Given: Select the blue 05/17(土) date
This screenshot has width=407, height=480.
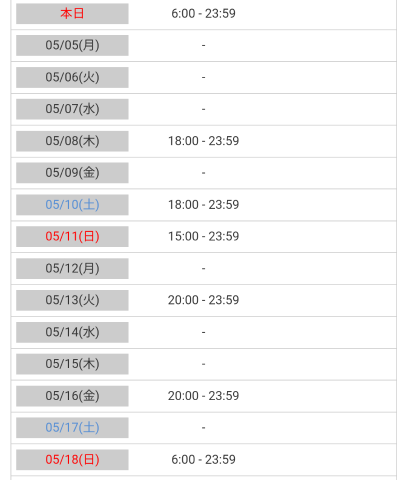Looking at the screenshot, I should (x=72, y=428).
